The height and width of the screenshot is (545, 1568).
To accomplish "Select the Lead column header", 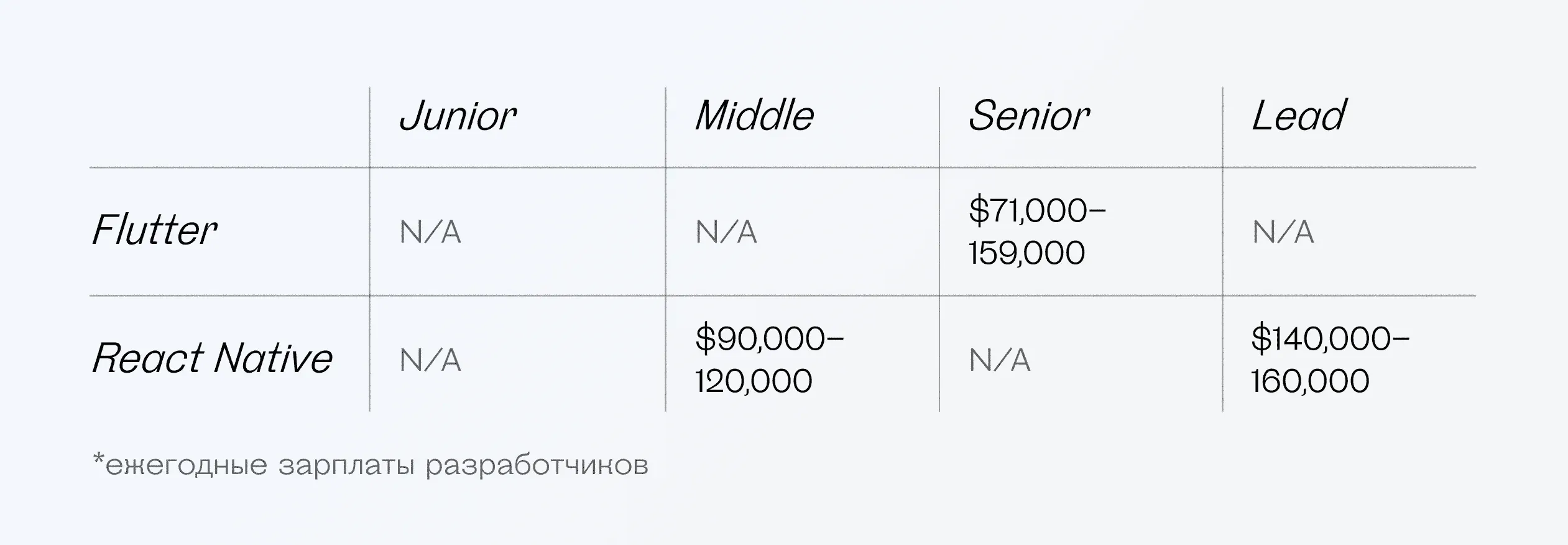I will (1298, 116).
